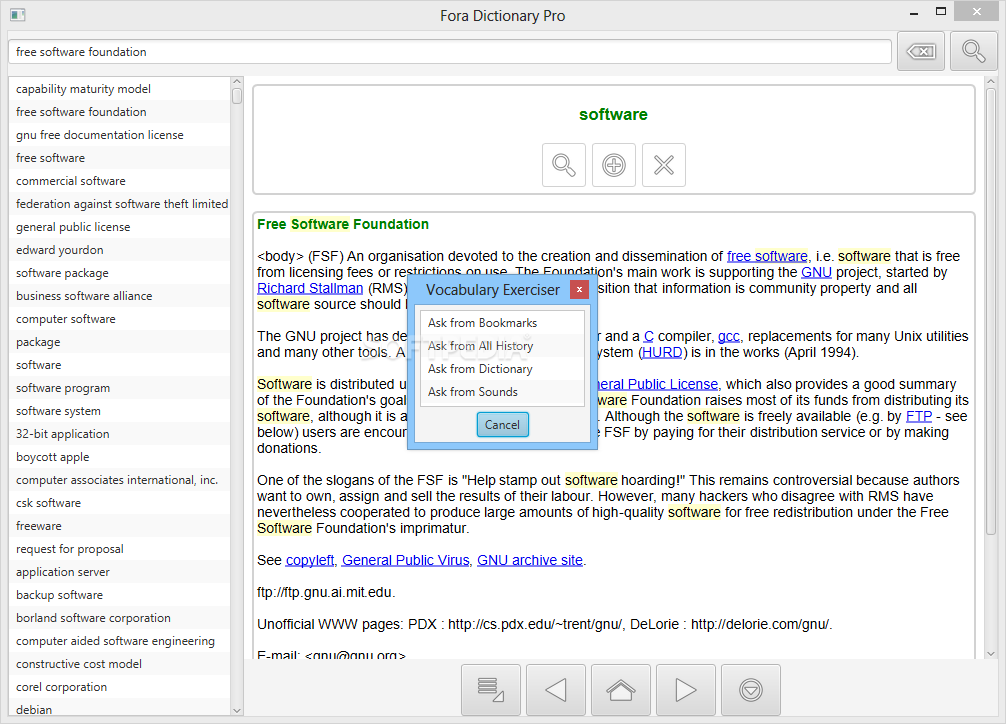Select '32-bit application' in the list
The height and width of the screenshot is (724, 1006).
pyautogui.click(x=120, y=434)
